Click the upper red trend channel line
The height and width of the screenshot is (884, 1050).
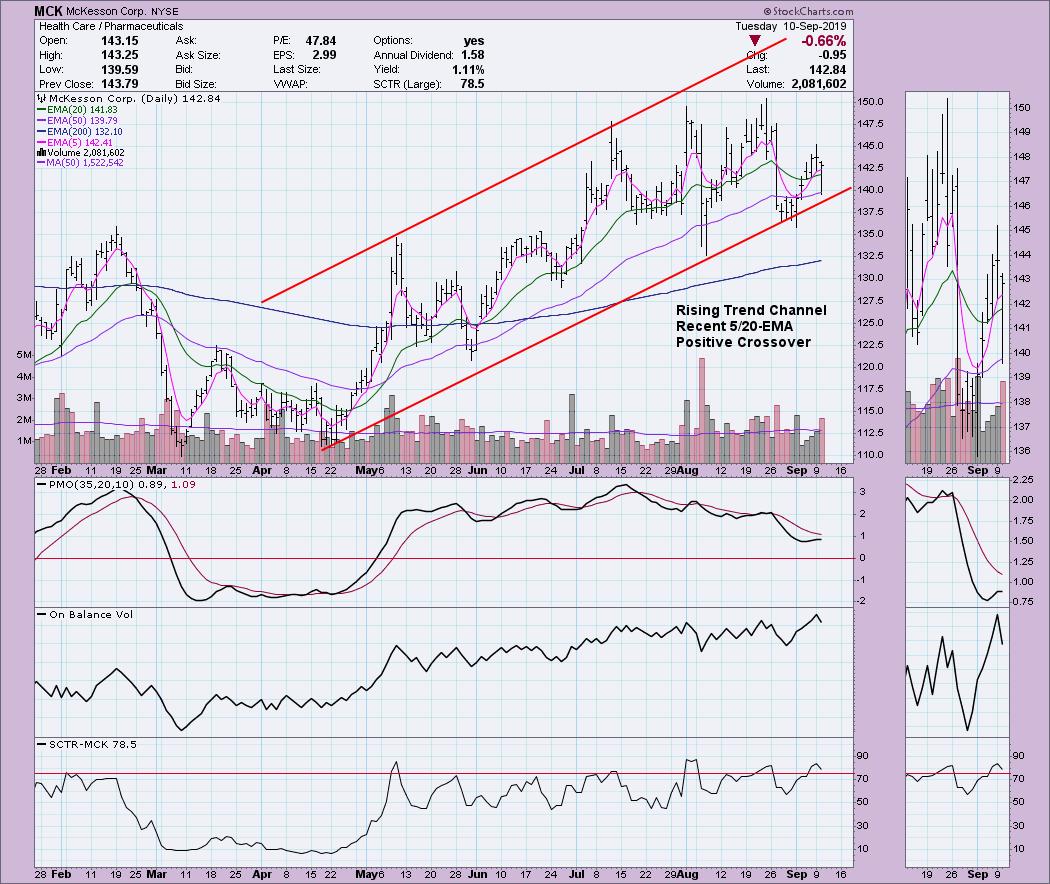[x=523, y=171]
